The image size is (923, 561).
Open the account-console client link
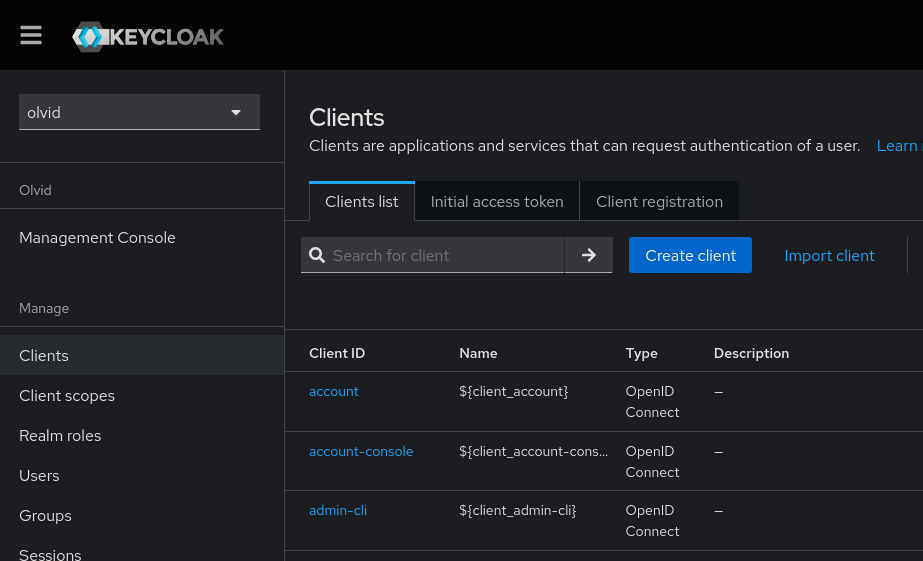361,452
